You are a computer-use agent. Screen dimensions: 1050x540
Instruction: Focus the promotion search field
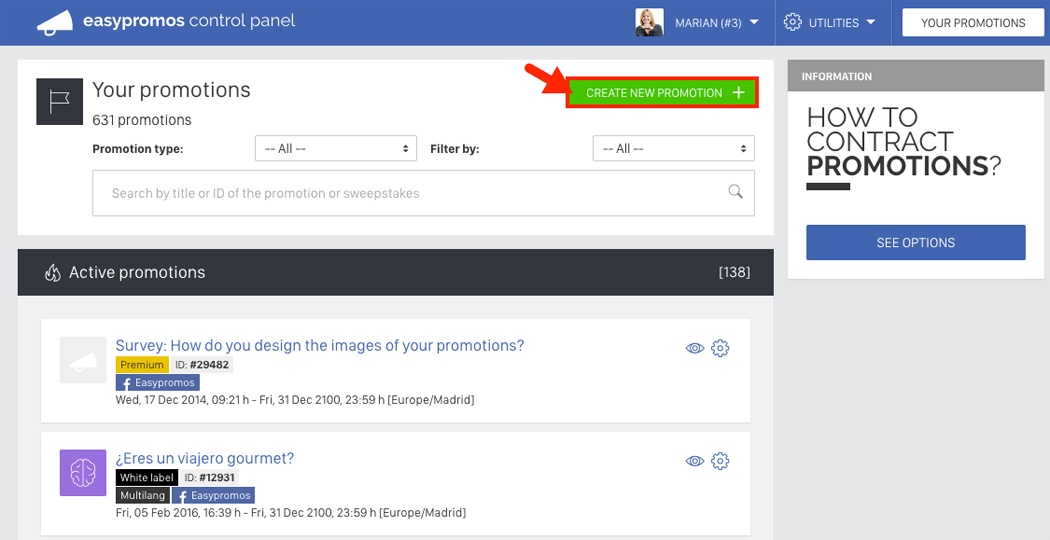point(423,193)
